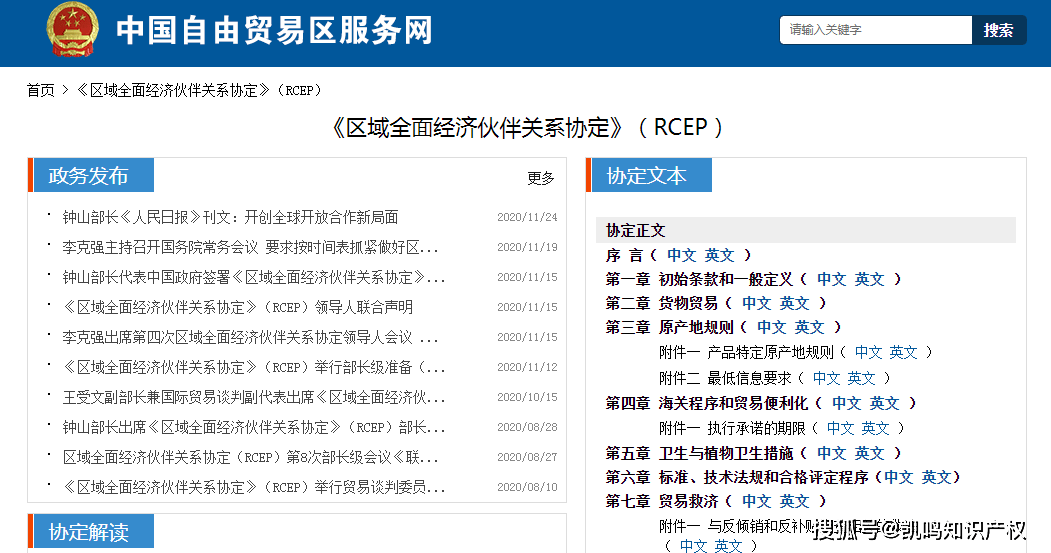The width and height of the screenshot is (1051, 553).
Task: Open the RCEP 第8次部长级会议 article
Action: [250, 457]
